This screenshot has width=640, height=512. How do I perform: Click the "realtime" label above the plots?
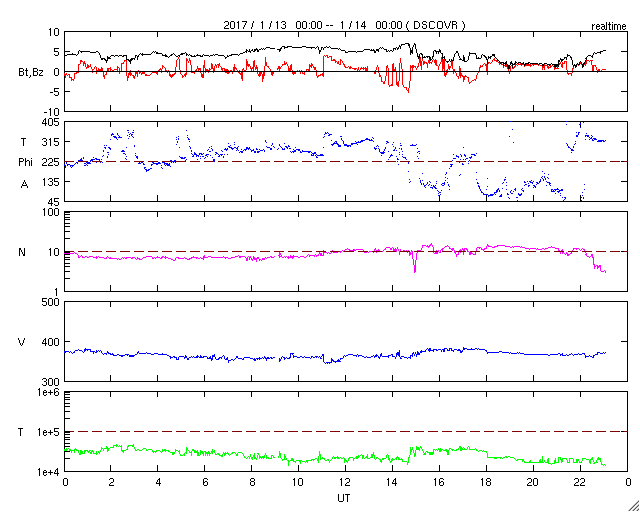pyautogui.click(x=609, y=27)
